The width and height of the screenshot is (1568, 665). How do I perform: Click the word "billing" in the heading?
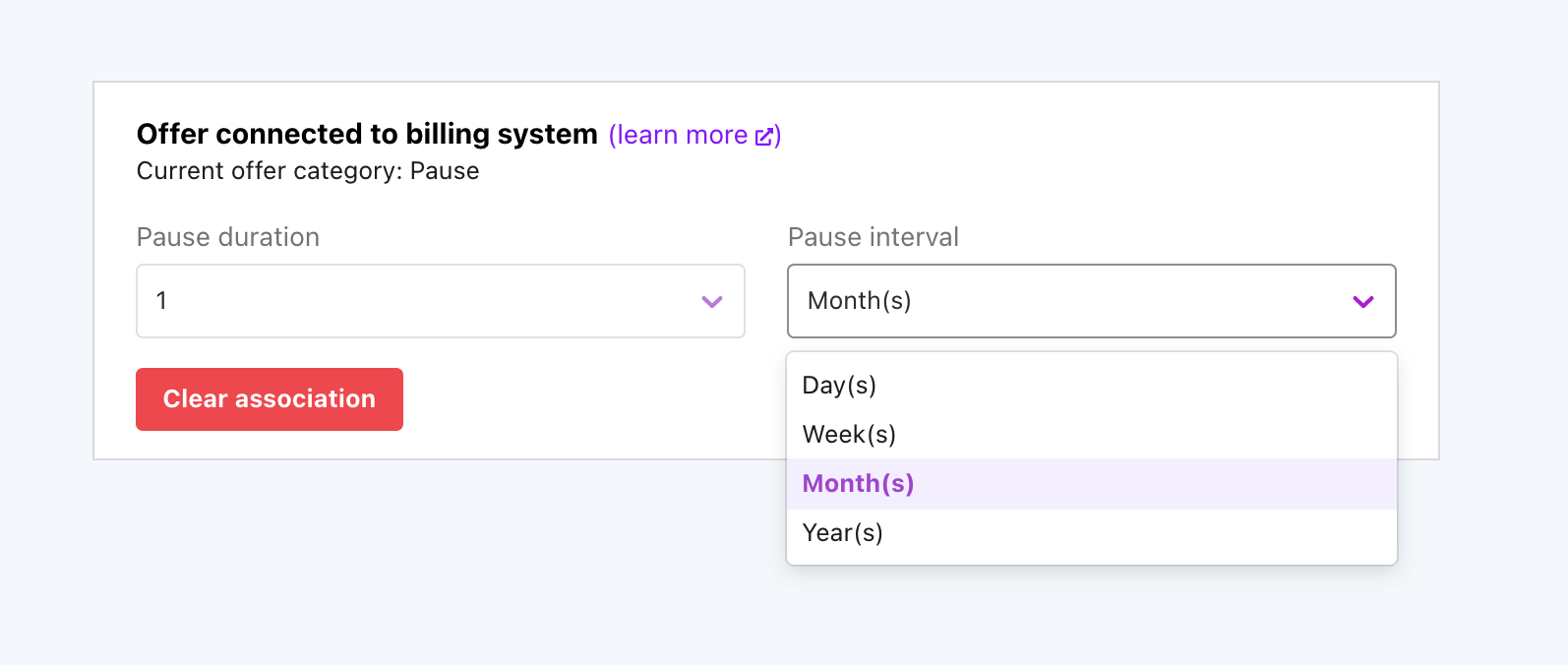pos(448,134)
